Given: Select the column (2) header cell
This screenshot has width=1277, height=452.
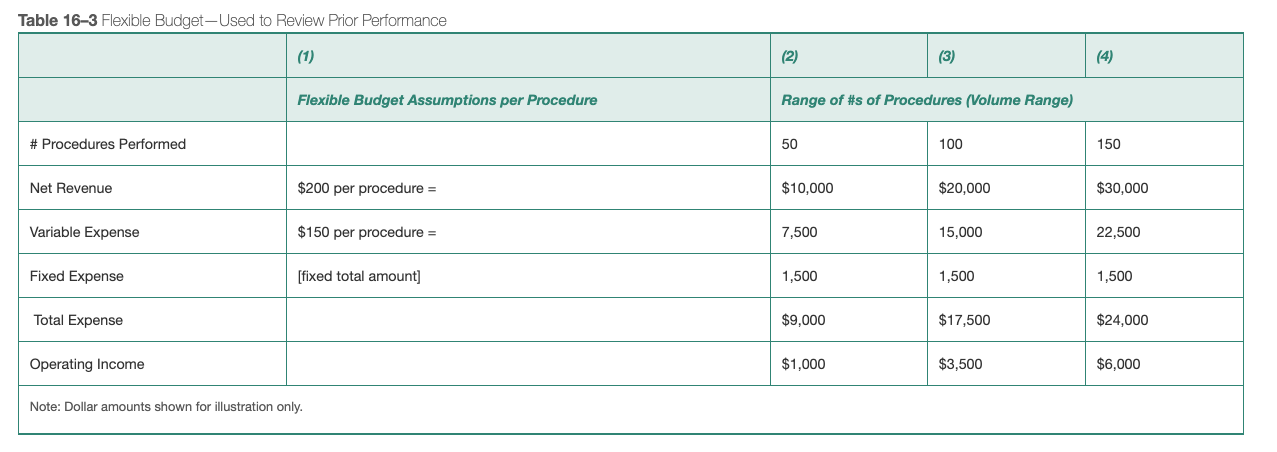Looking at the screenshot, I should (x=850, y=56).
